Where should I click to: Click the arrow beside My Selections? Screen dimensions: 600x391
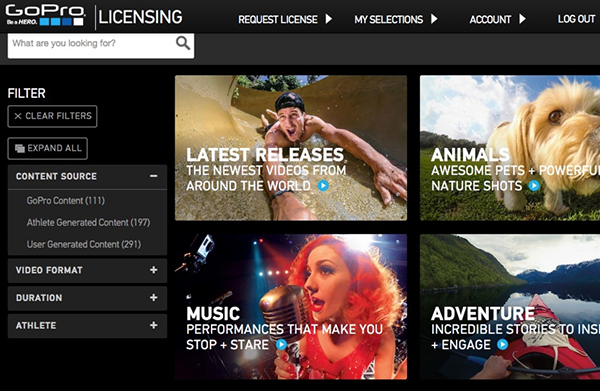coord(434,19)
